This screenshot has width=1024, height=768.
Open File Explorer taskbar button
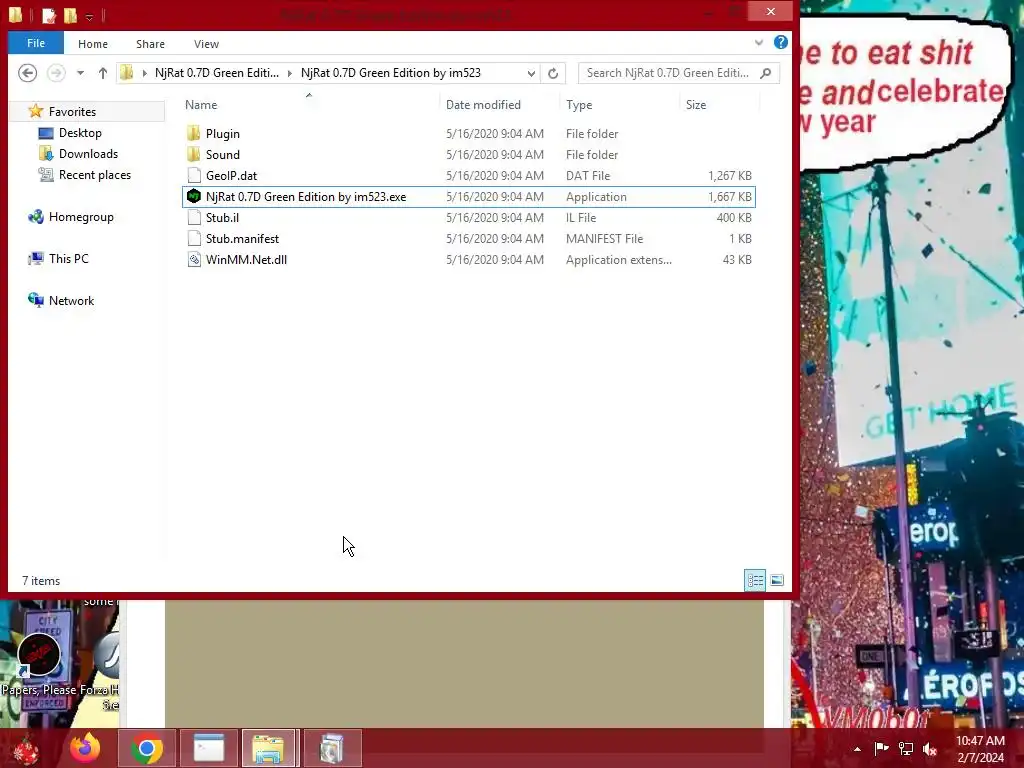[270, 748]
